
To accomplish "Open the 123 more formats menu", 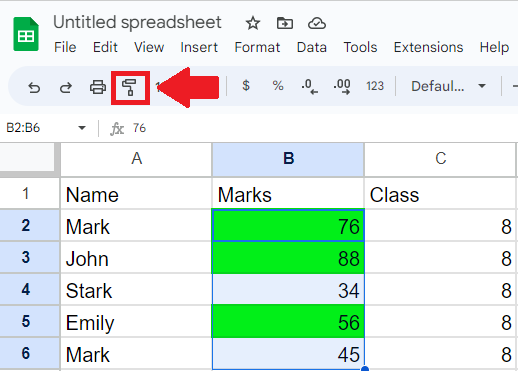I will point(375,86).
